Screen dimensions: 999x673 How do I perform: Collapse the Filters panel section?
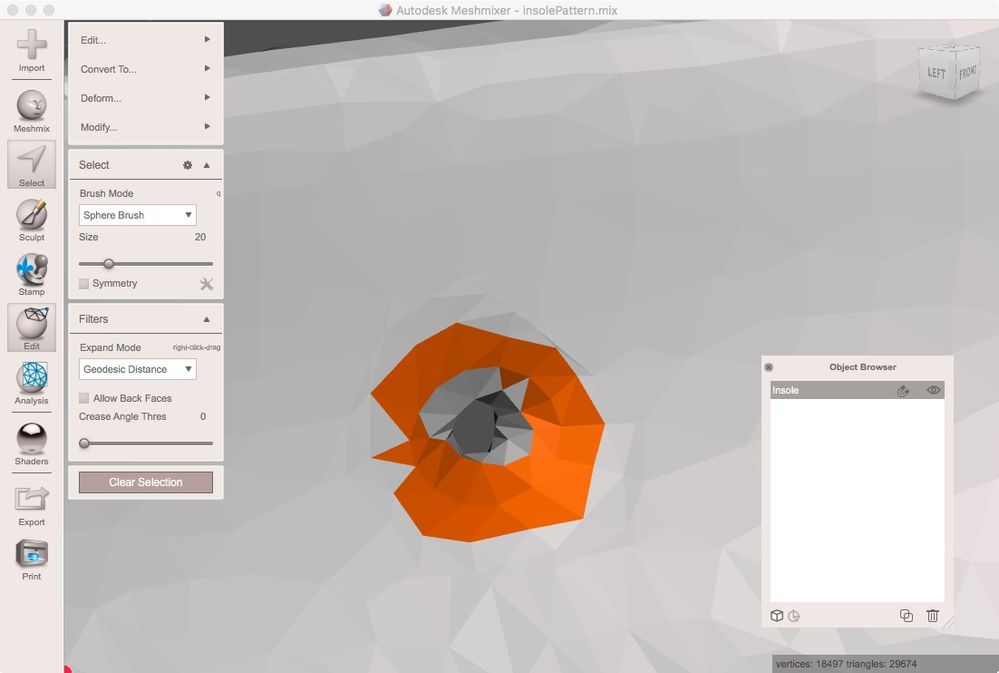[x=206, y=319]
